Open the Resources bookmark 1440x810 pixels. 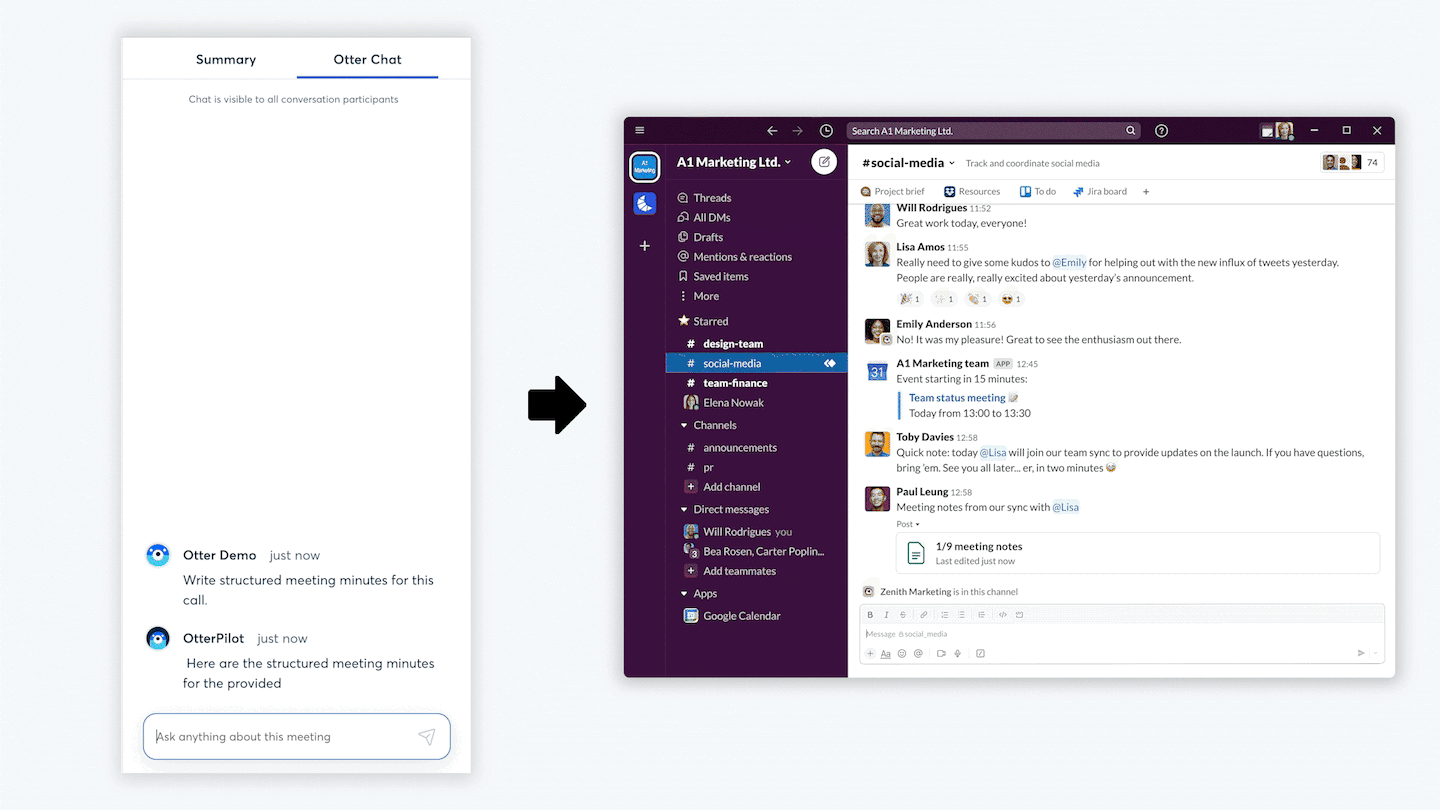tap(972, 191)
